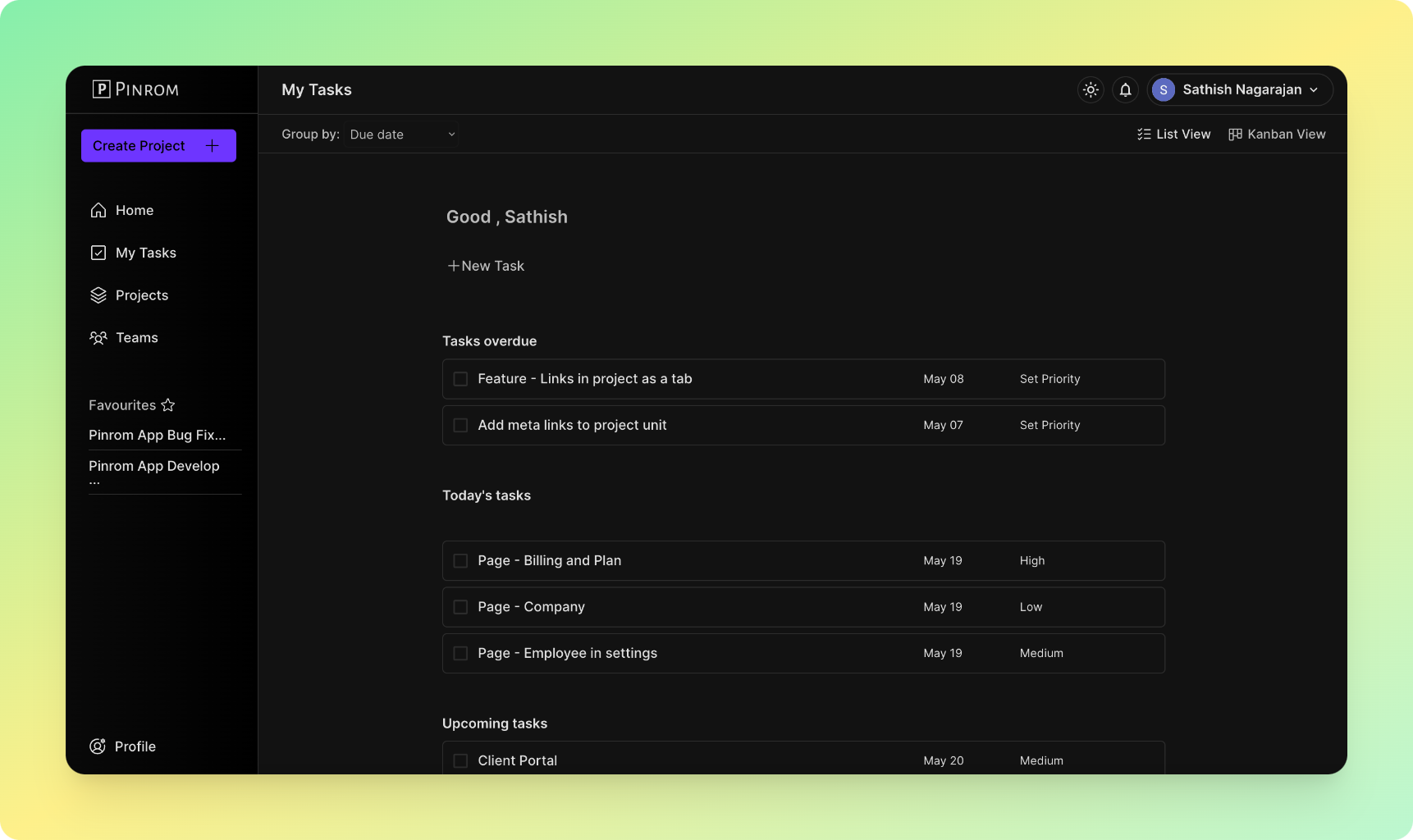The width and height of the screenshot is (1413, 840).
Task: Open Pinrom App Bug Fix favourite
Action: (x=158, y=435)
